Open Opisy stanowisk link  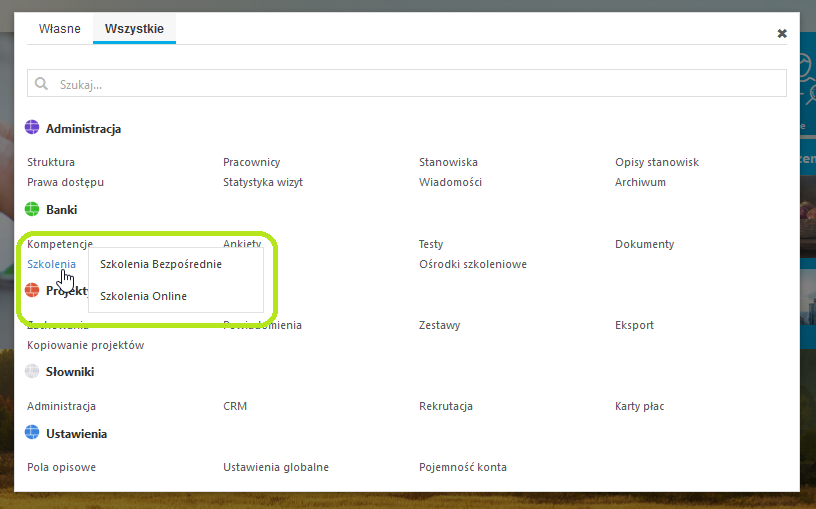click(657, 162)
